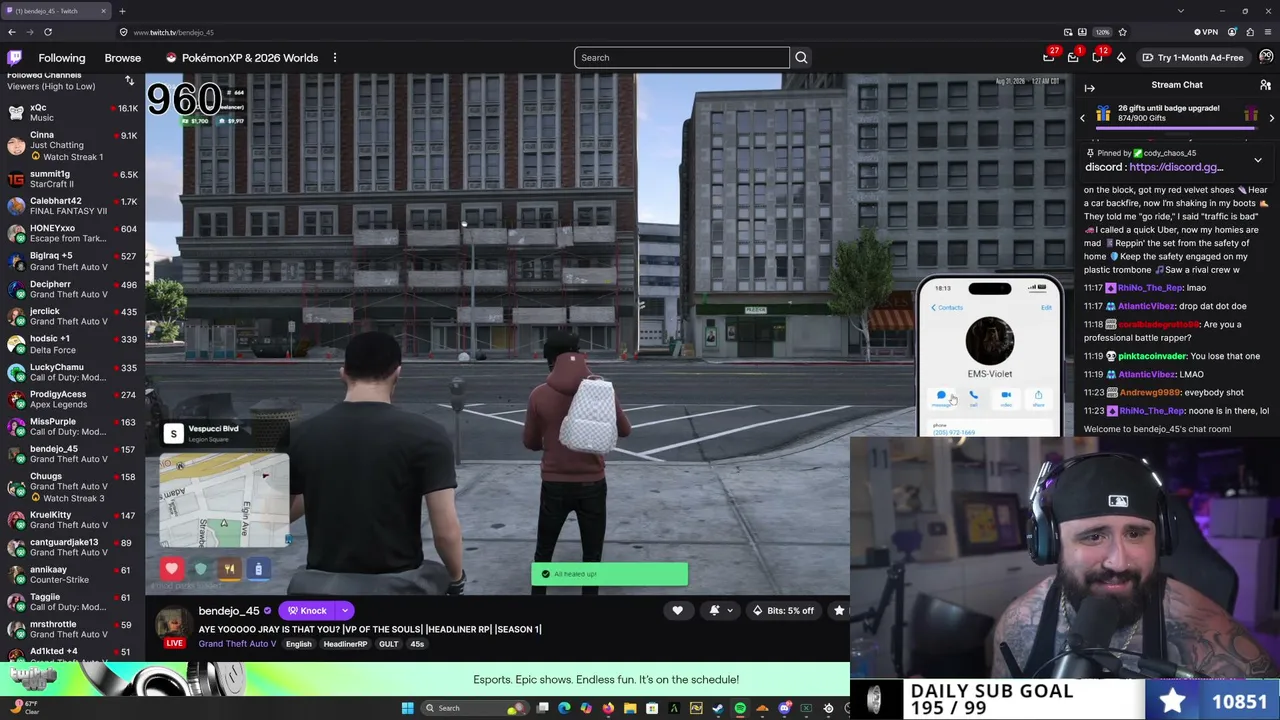Click the browser address bar URL
Image resolution: width=1280 pixels, height=720 pixels.
[x=174, y=32]
